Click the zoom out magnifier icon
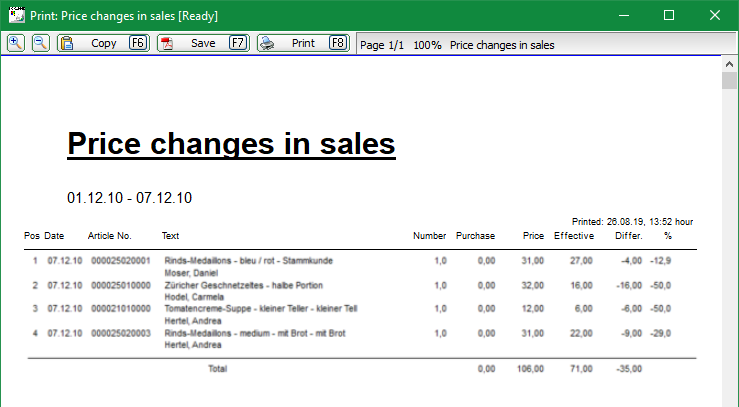 click(41, 43)
